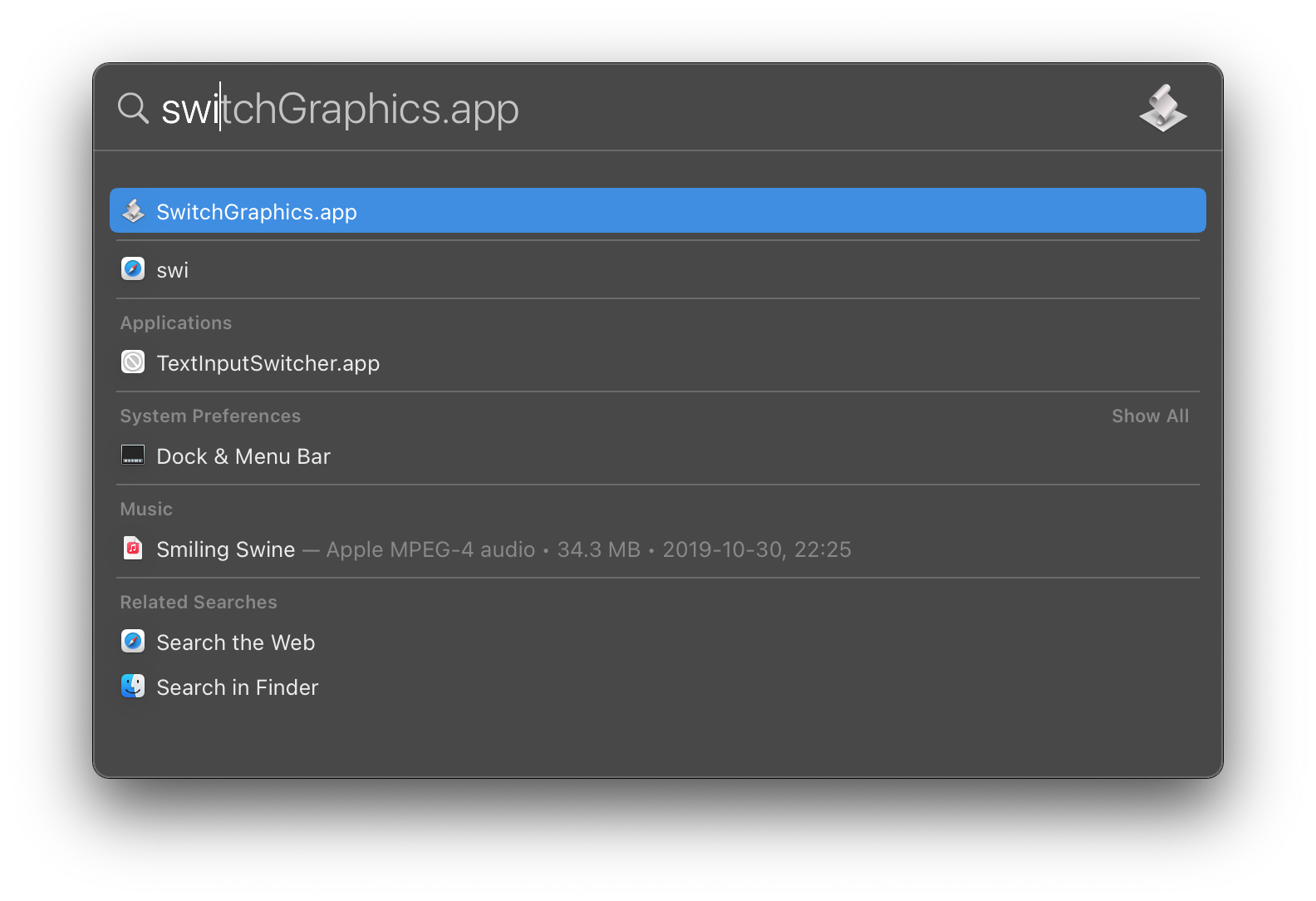Screen dimensions: 1316x901
Task: Click the Applications section header
Action: click(x=176, y=322)
